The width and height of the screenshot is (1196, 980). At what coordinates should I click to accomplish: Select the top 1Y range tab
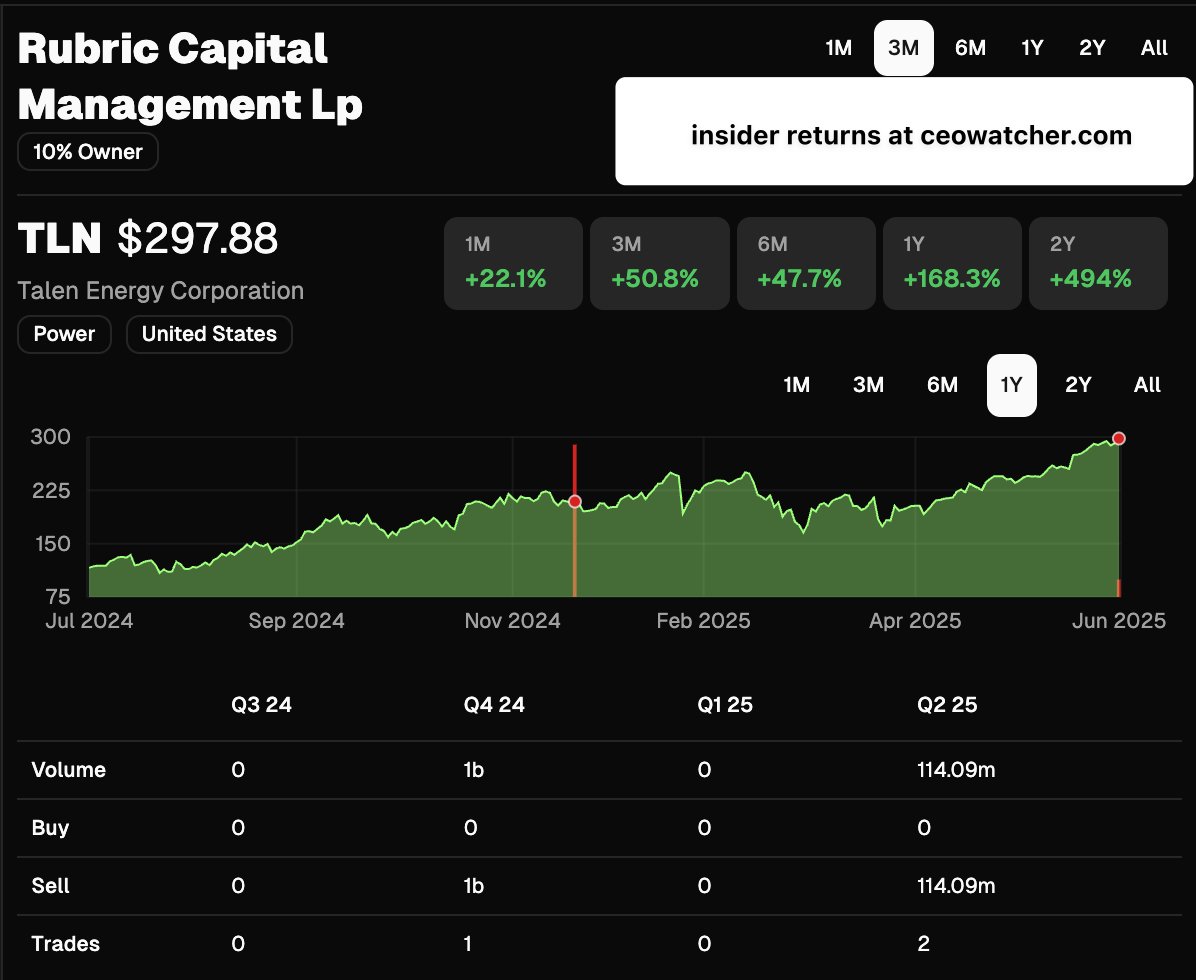click(1032, 48)
